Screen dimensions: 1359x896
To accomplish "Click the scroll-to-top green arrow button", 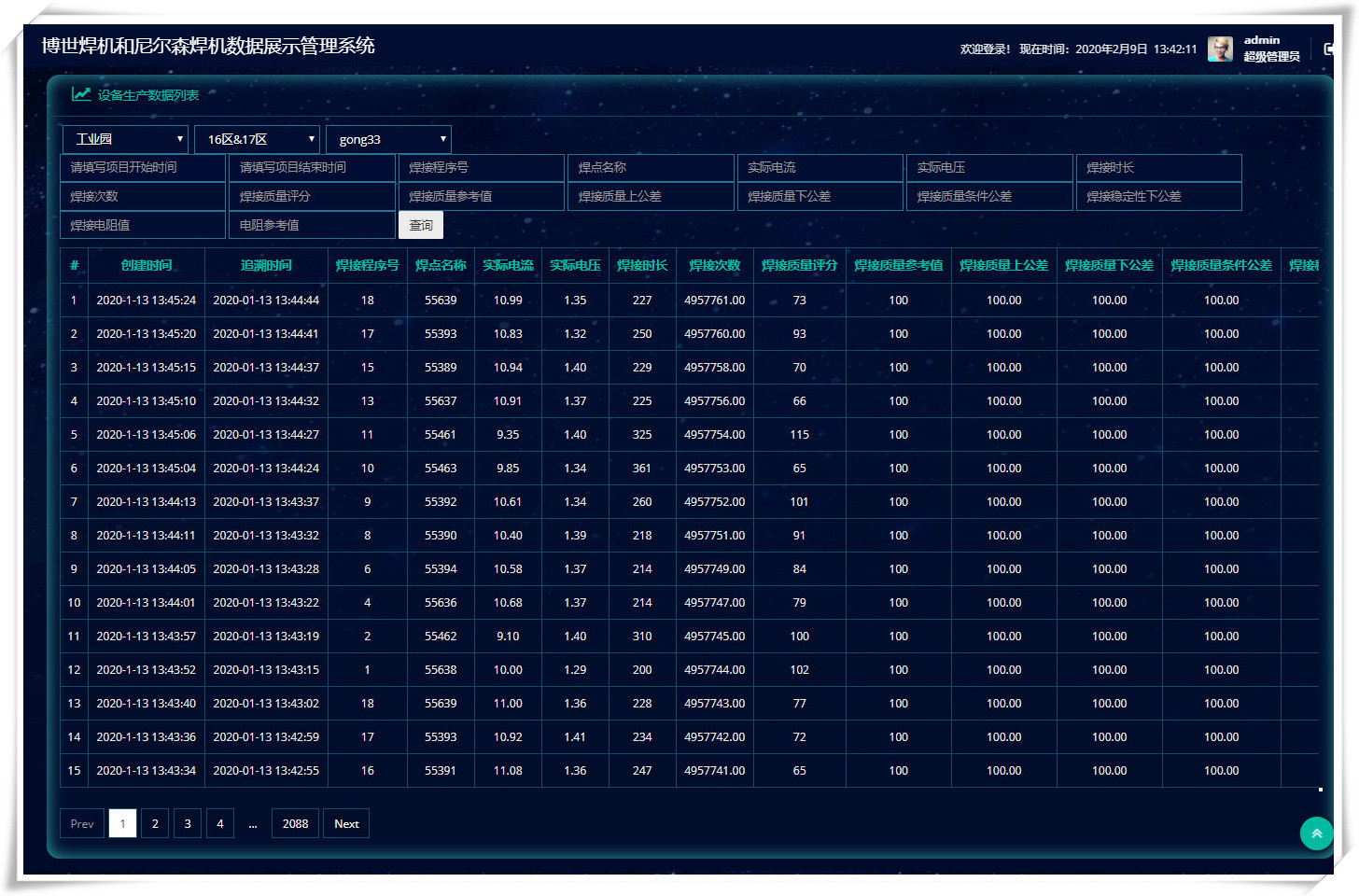I will (x=1316, y=833).
